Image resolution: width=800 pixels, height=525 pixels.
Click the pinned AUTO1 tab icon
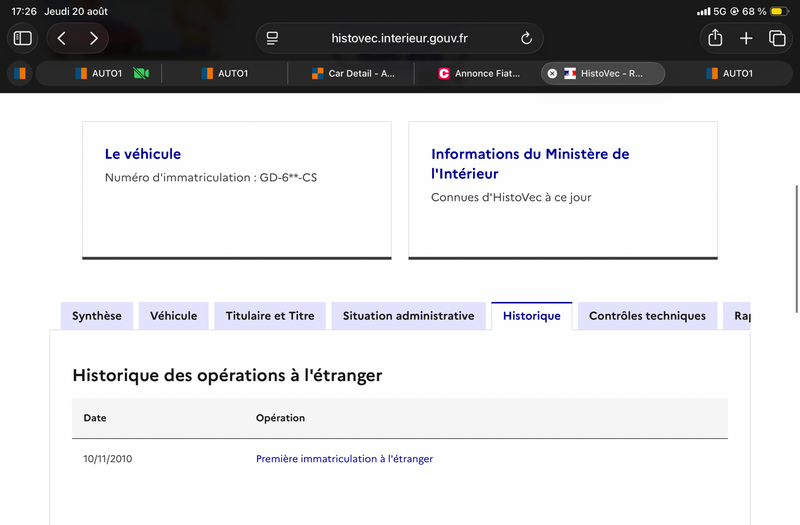pos(20,73)
